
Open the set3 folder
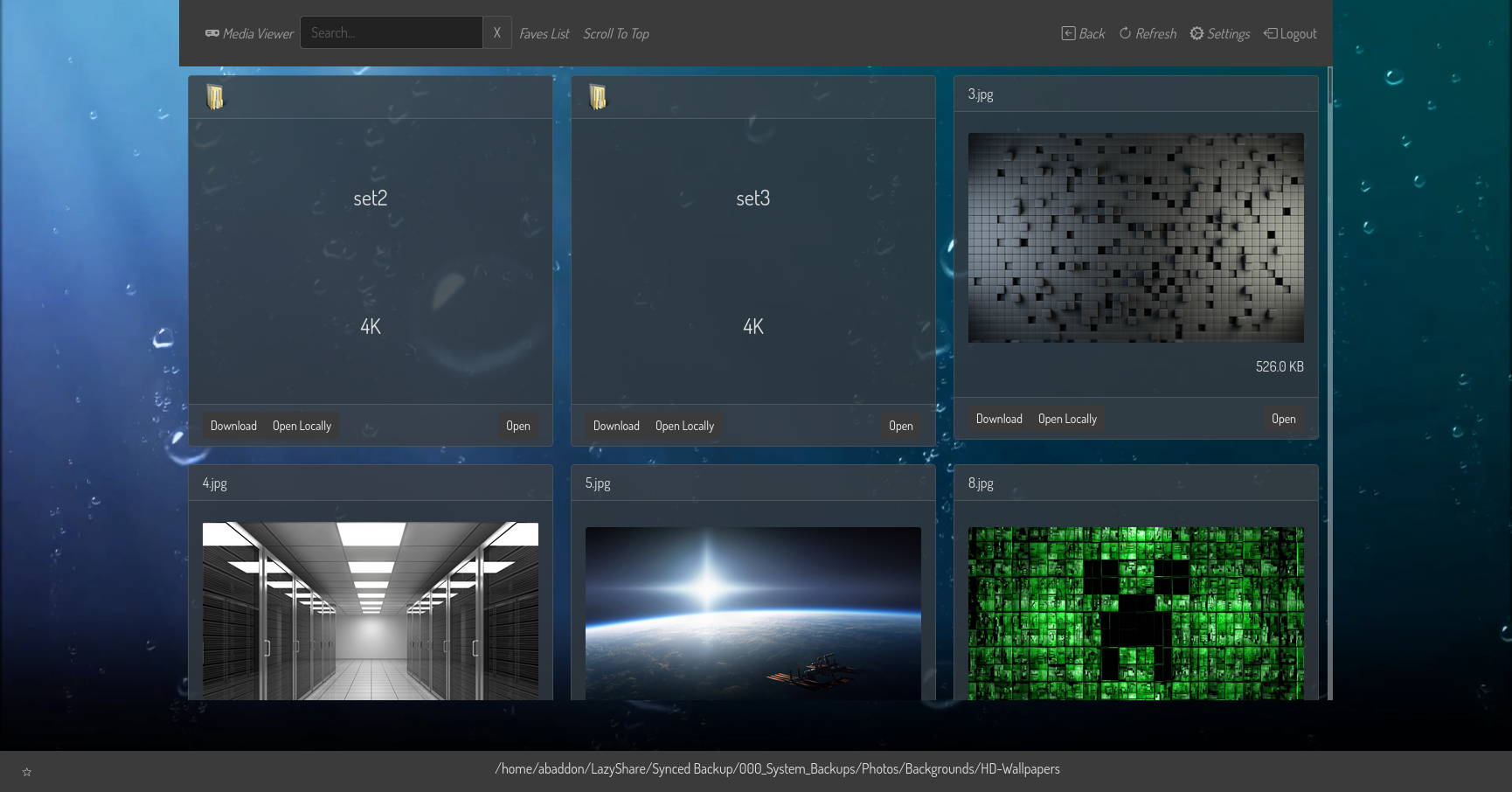coord(901,426)
